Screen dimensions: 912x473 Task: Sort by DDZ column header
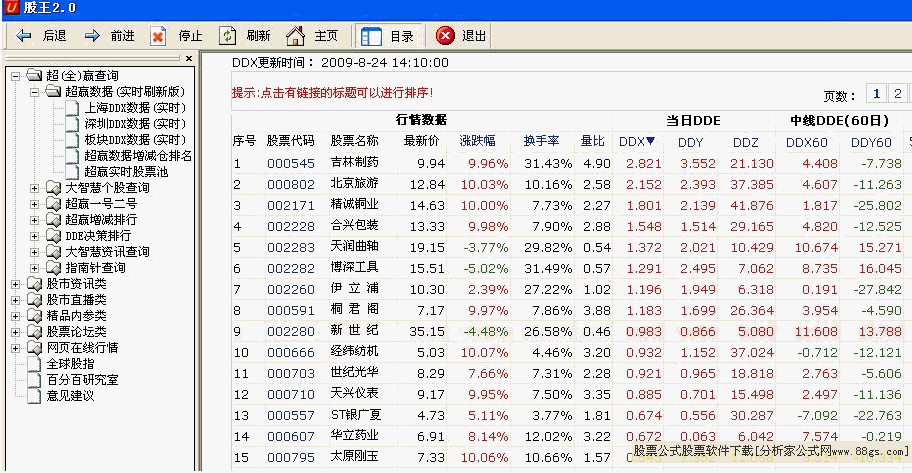(x=745, y=142)
